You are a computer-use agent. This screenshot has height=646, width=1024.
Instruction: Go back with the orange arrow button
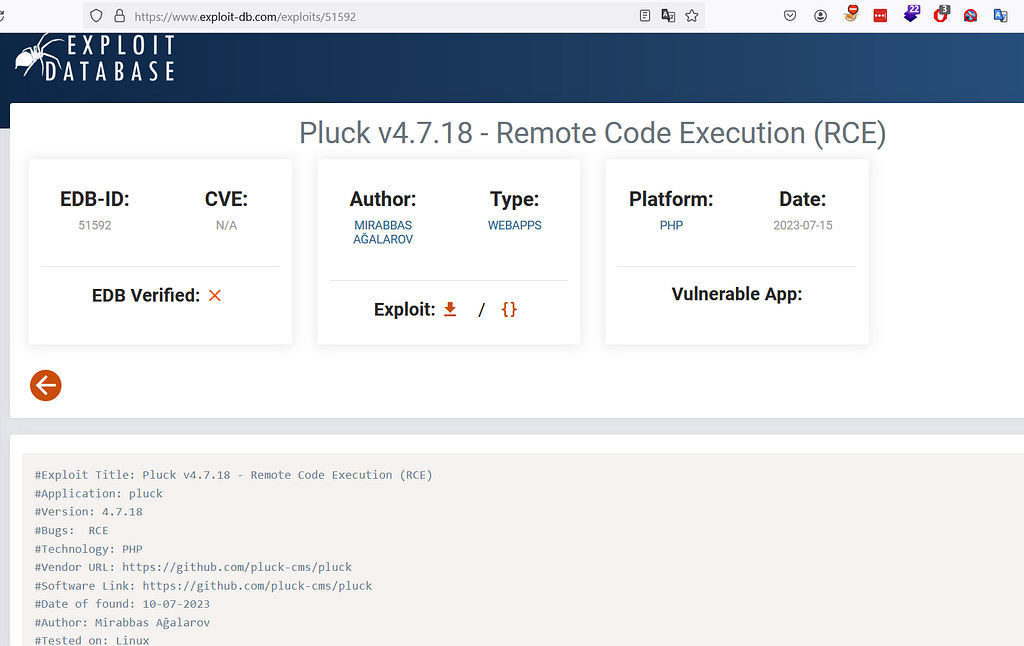pos(46,385)
